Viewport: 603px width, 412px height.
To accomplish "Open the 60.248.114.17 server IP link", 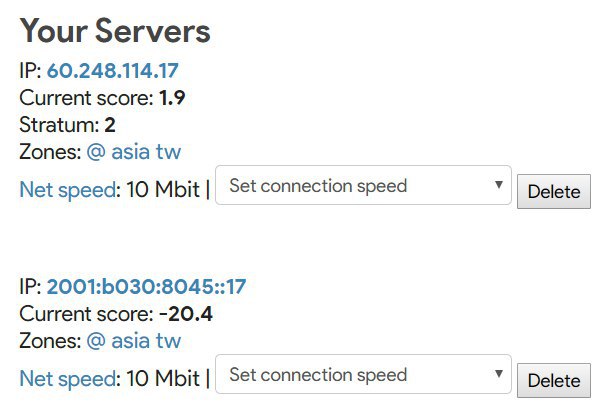I will pyautogui.click(x=113, y=71).
